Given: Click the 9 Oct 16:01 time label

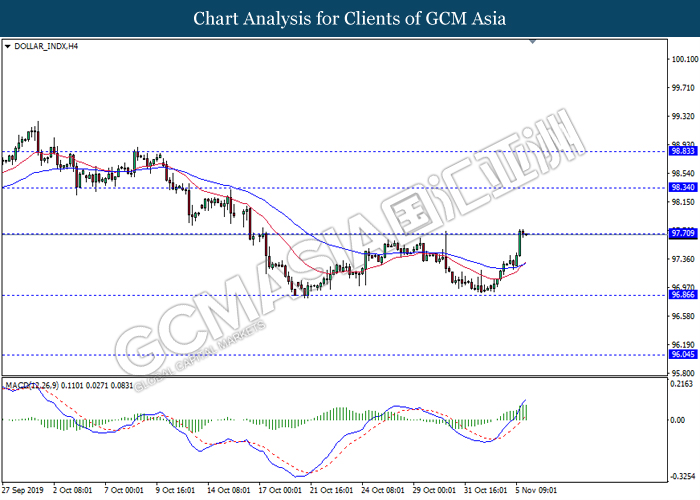Looking at the screenshot, I should point(175,490).
